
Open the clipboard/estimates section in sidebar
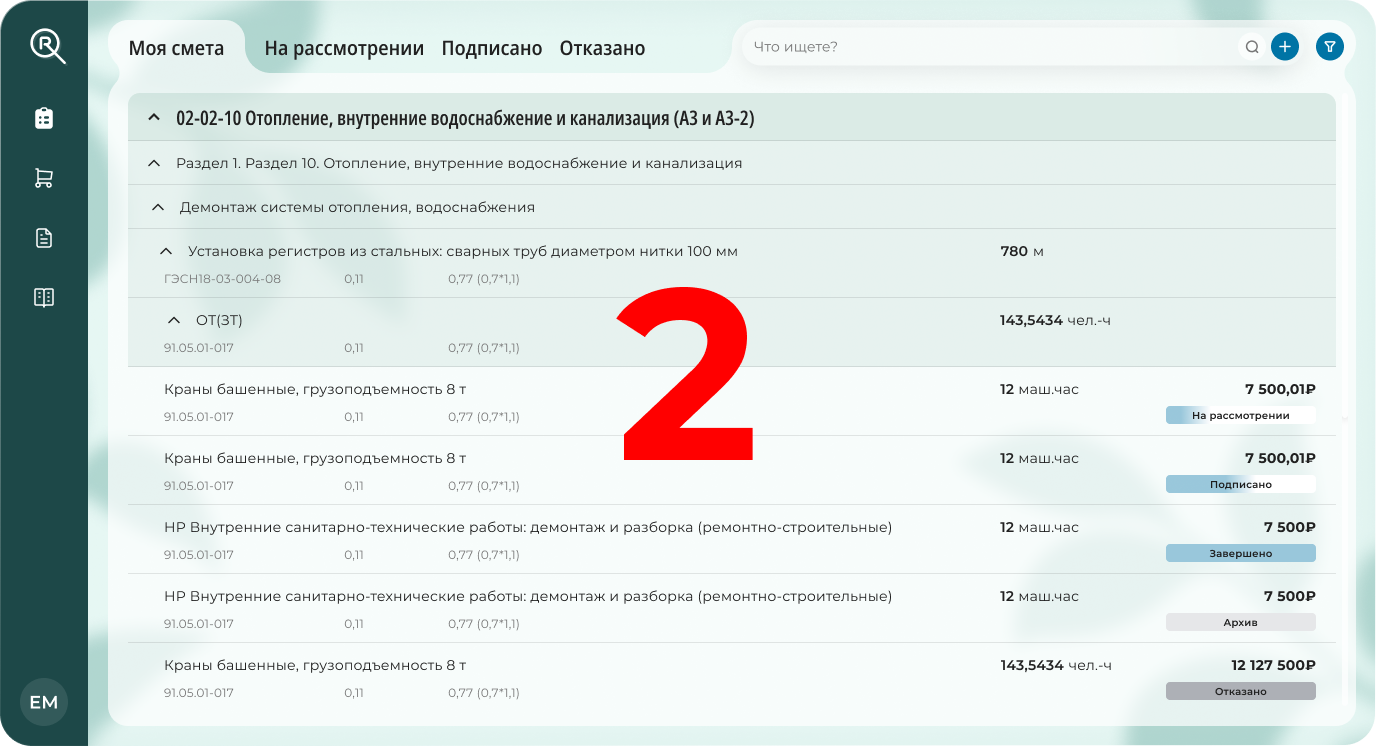(44, 118)
